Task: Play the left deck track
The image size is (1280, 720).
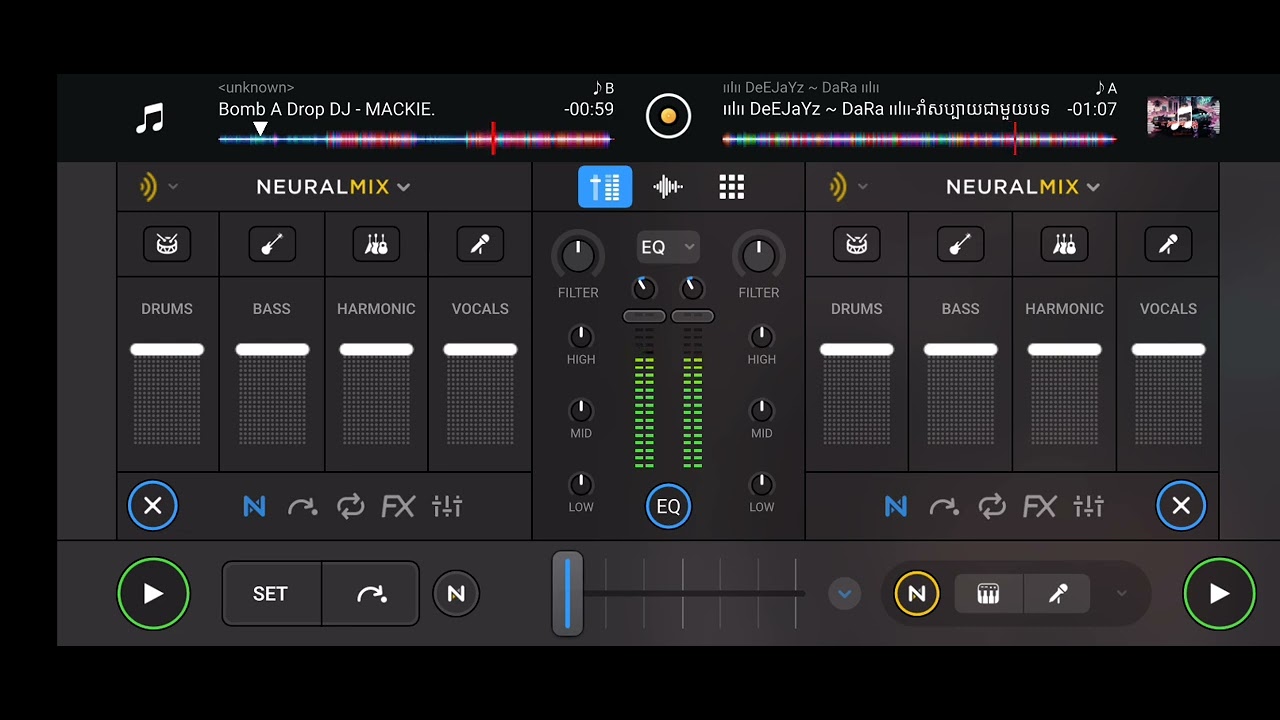Action: click(153, 594)
